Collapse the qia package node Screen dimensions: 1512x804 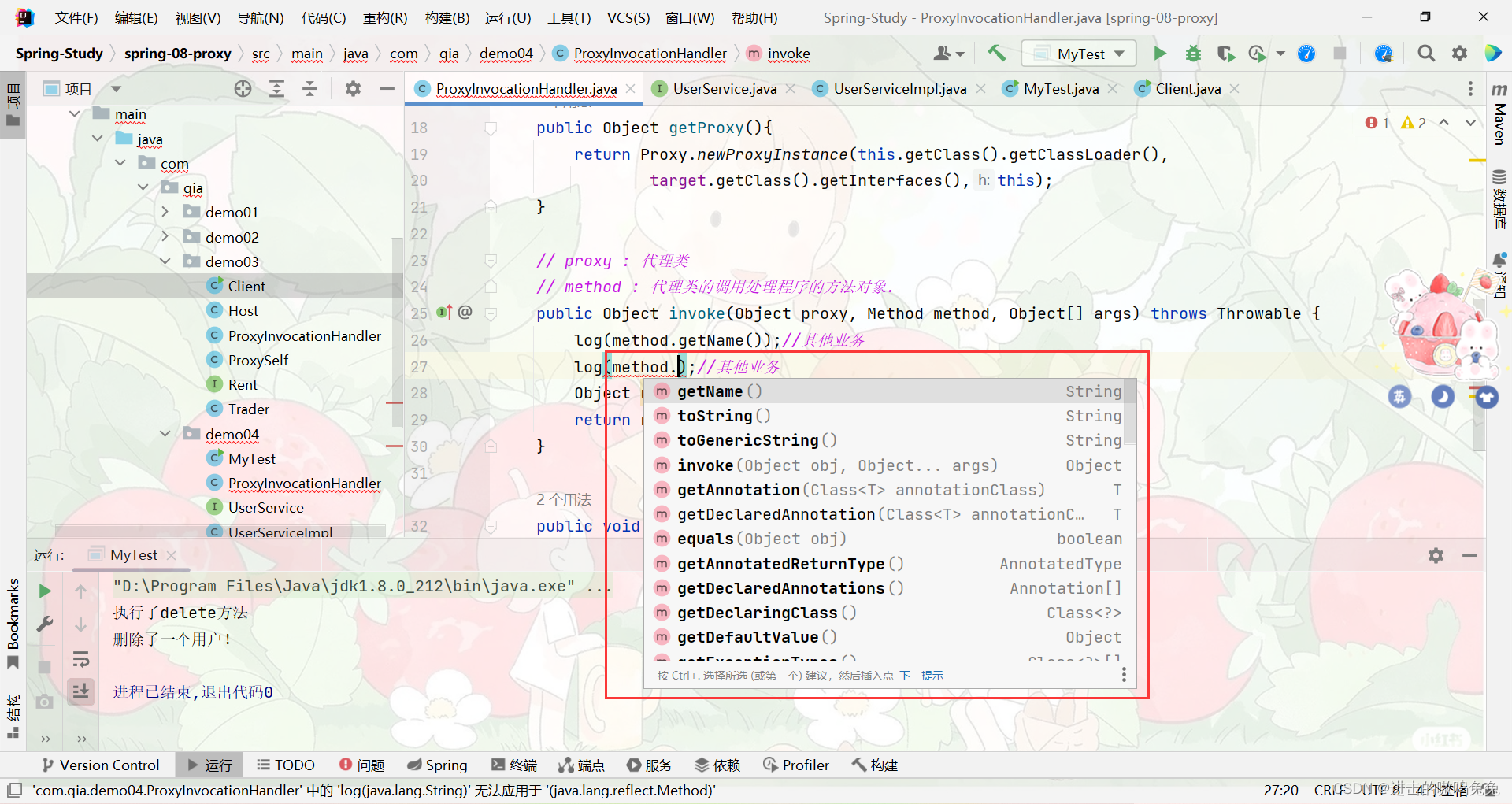point(143,187)
